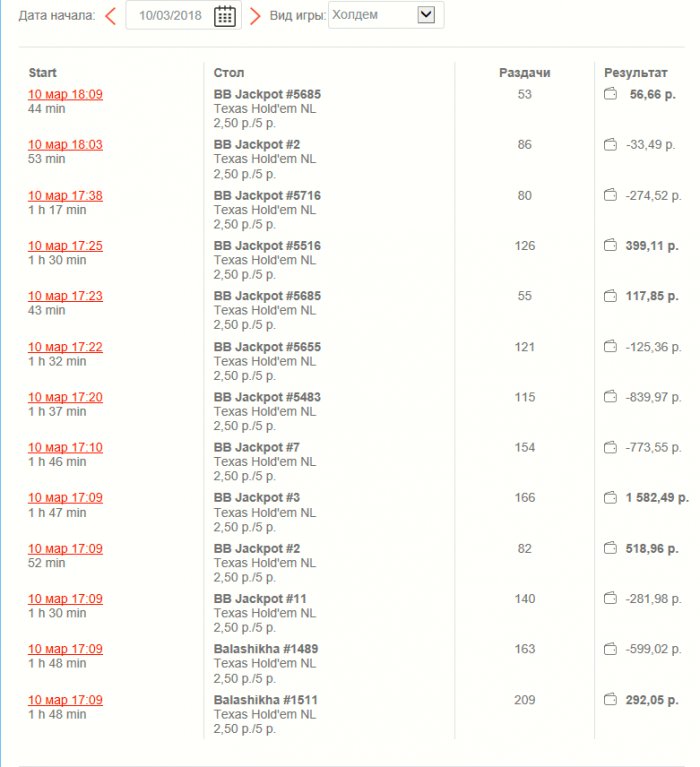Open session link 10 мар 17:20
The width and height of the screenshot is (700, 767).
65,397
